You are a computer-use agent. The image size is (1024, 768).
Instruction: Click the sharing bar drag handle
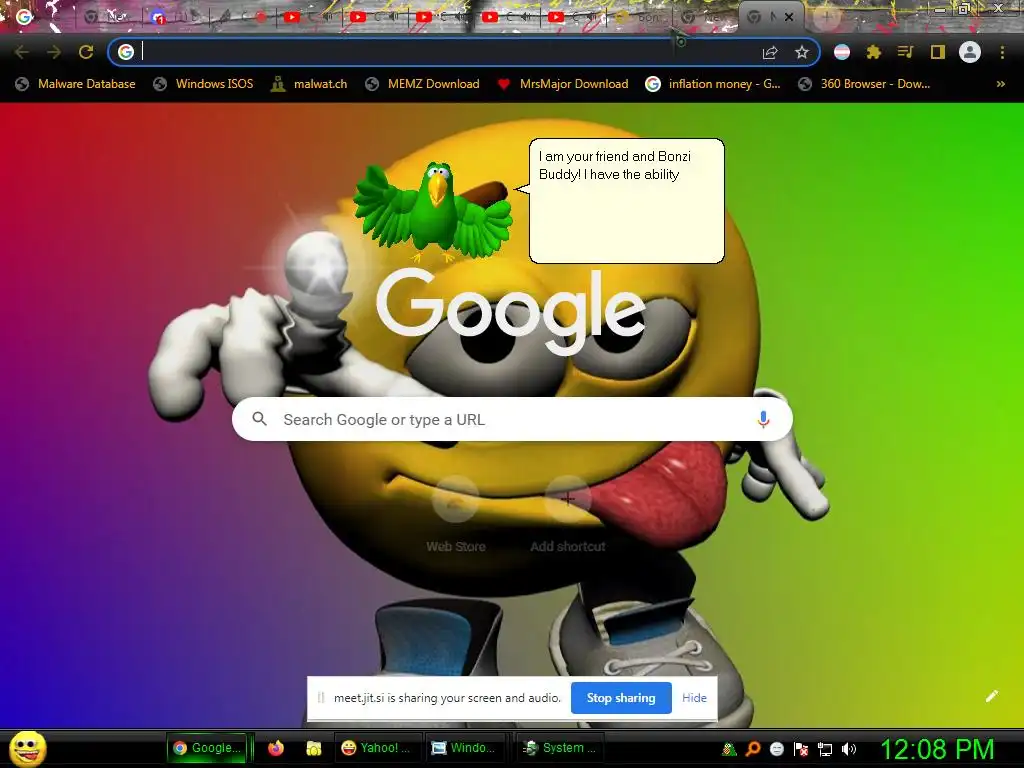(x=321, y=697)
